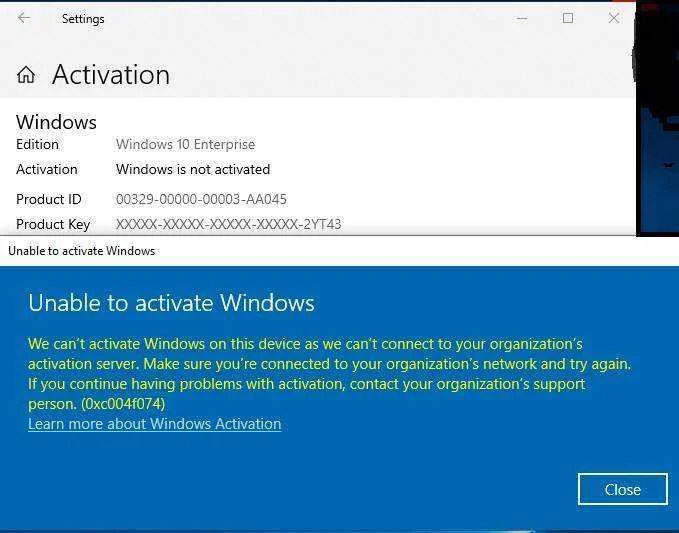The width and height of the screenshot is (679, 533).
Task: Open Learn more about Windows Activation link
Action: pos(155,424)
